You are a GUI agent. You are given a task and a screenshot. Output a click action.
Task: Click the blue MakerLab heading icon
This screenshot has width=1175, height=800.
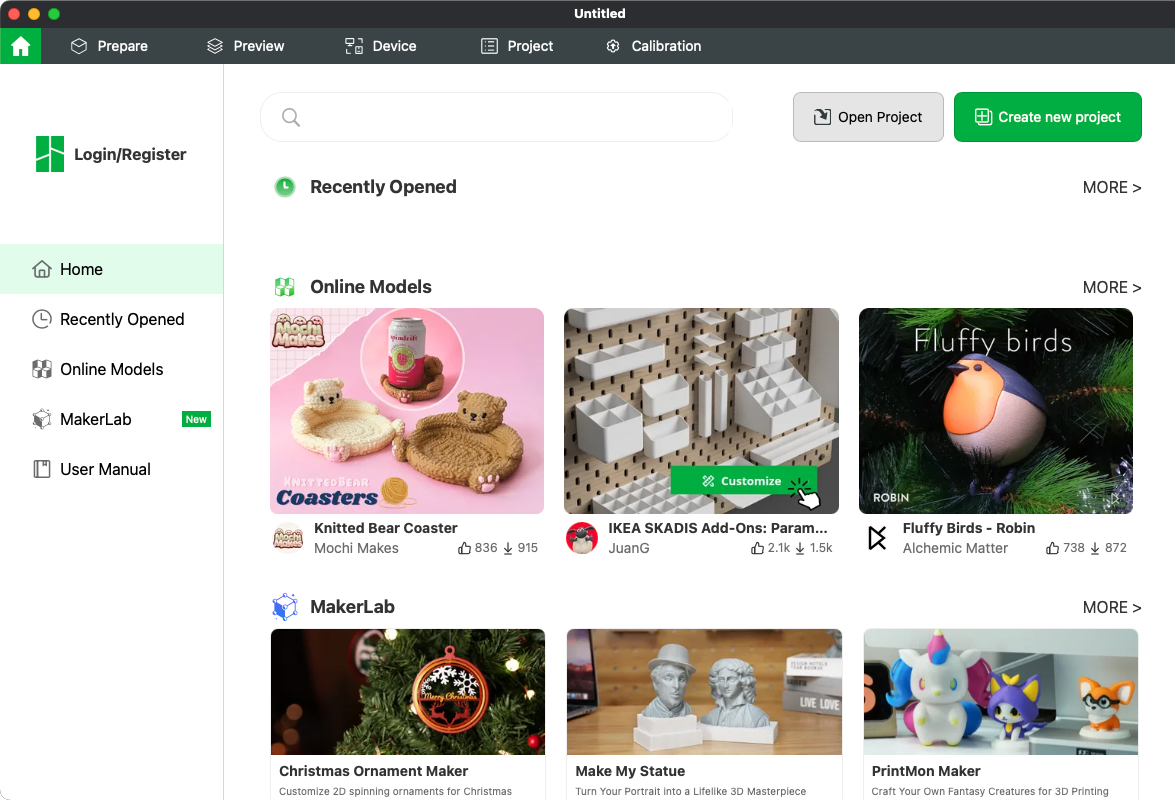point(285,607)
